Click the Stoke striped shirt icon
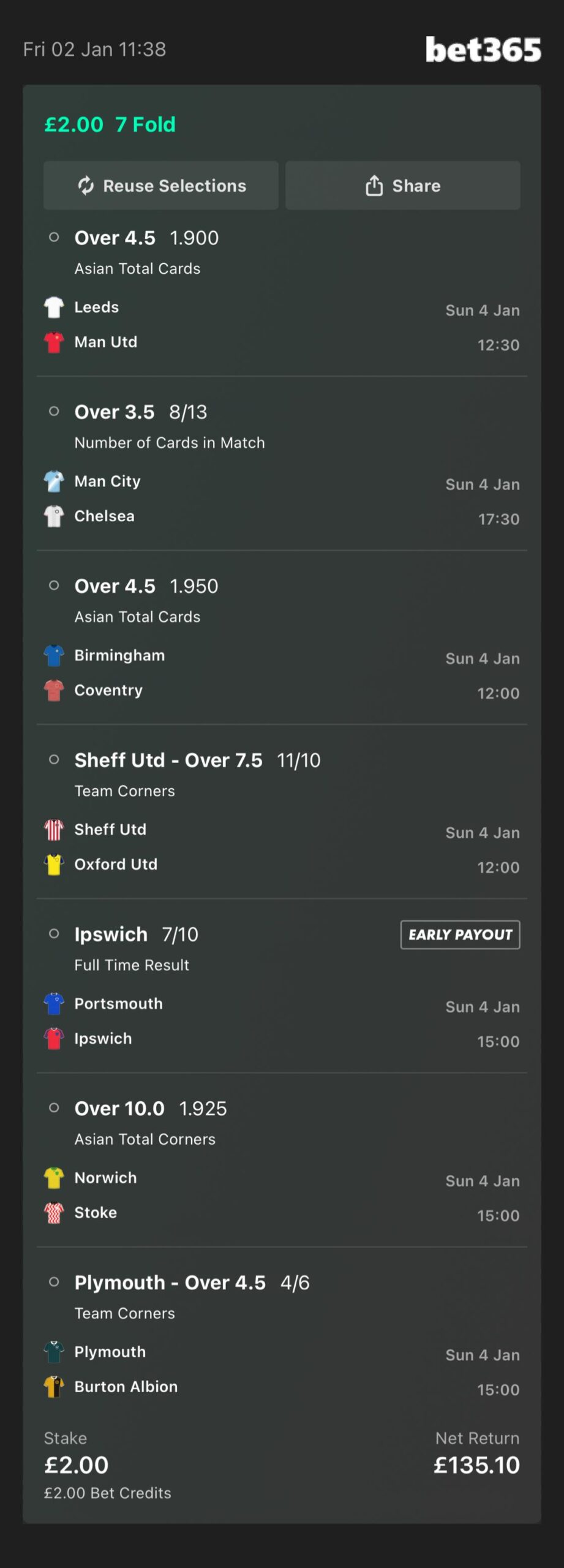 (x=54, y=1213)
